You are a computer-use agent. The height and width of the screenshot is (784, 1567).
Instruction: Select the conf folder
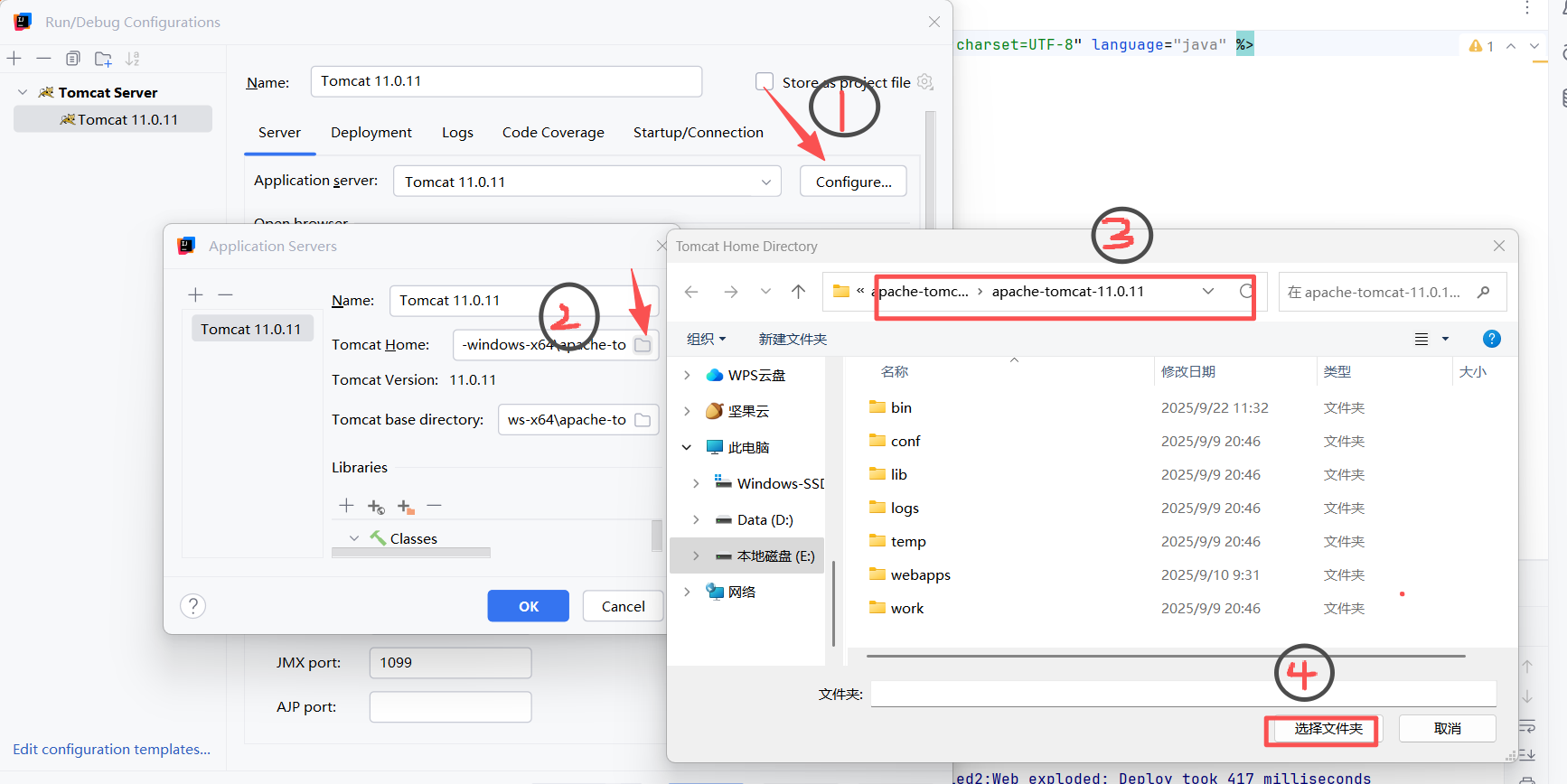(905, 441)
